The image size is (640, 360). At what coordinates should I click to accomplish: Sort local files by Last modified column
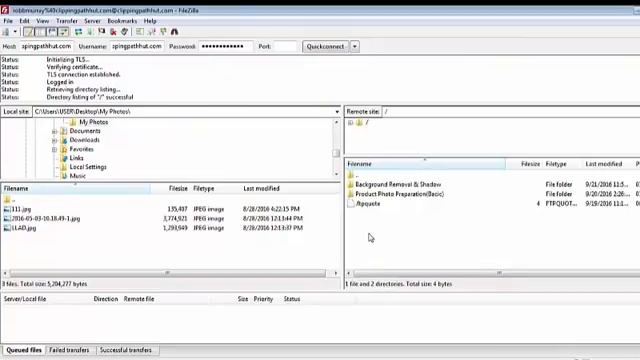[x=261, y=189]
